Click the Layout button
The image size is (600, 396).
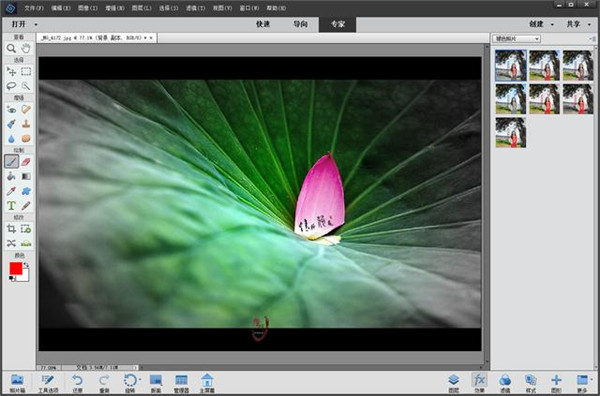coord(156,383)
